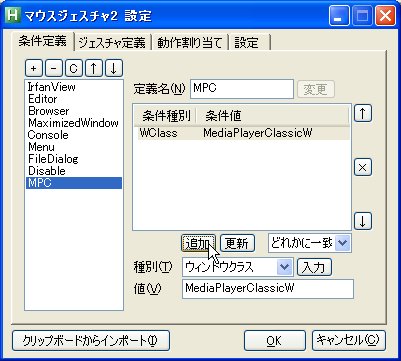401x361 pixels.
Task: Select Browser in the definition list
Action: tap(74, 111)
